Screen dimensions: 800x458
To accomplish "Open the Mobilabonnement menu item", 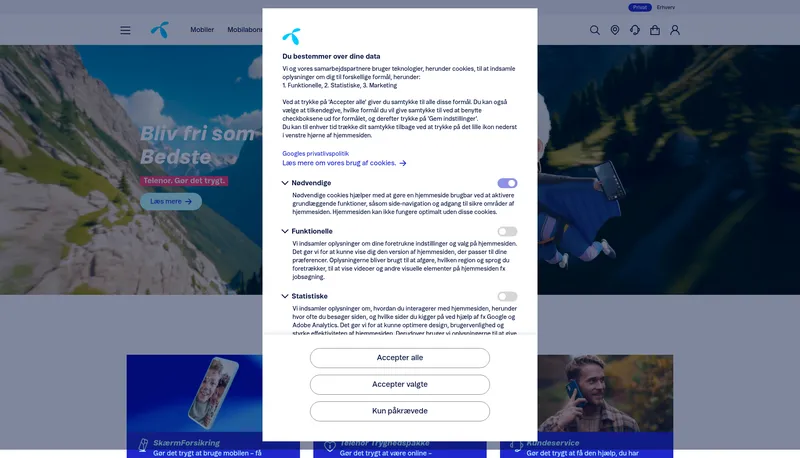I will (245, 30).
